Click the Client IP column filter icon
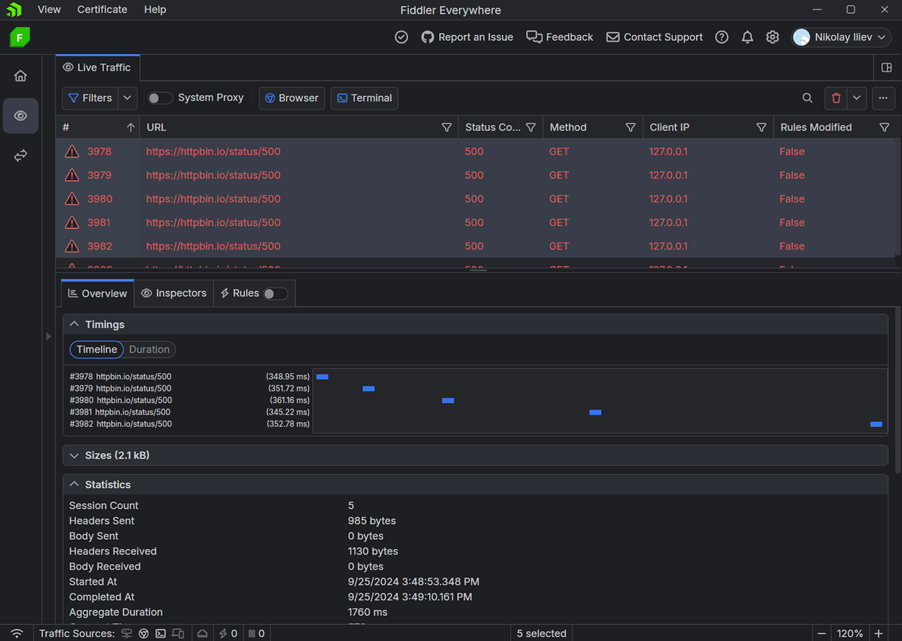This screenshot has height=641, width=902. pos(761,128)
